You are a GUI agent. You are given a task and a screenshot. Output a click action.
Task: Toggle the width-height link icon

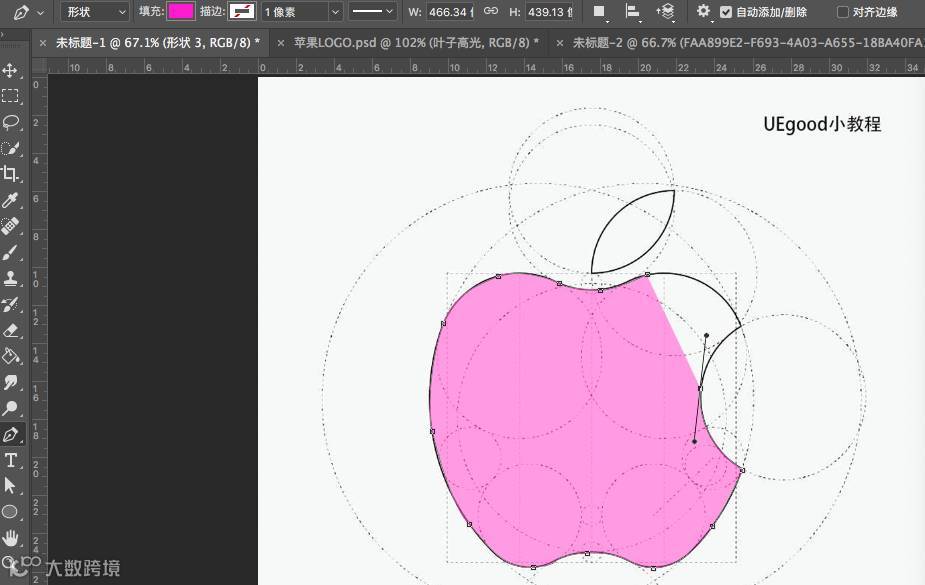tap(490, 11)
